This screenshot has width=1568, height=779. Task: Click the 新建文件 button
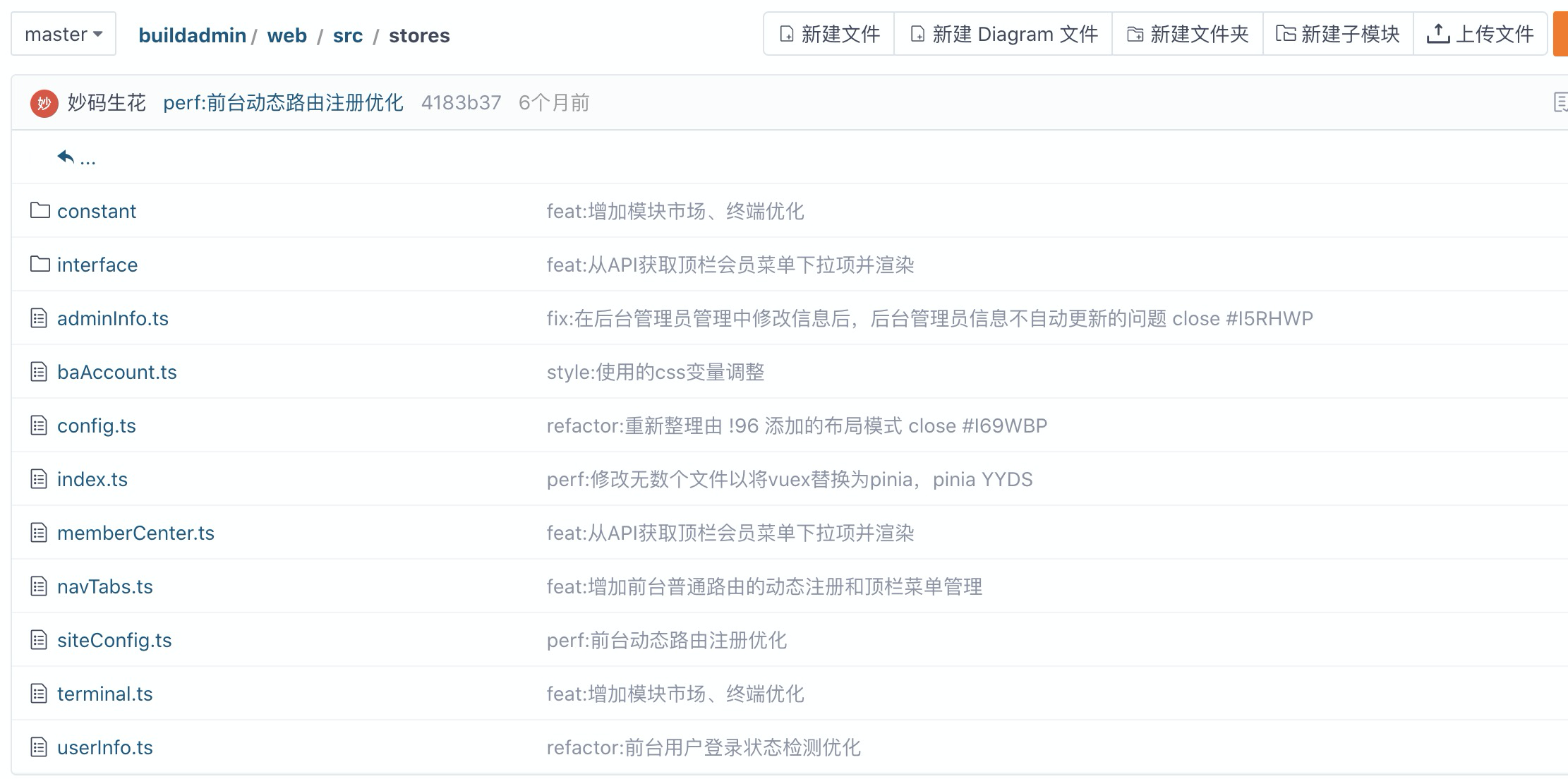tap(829, 34)
